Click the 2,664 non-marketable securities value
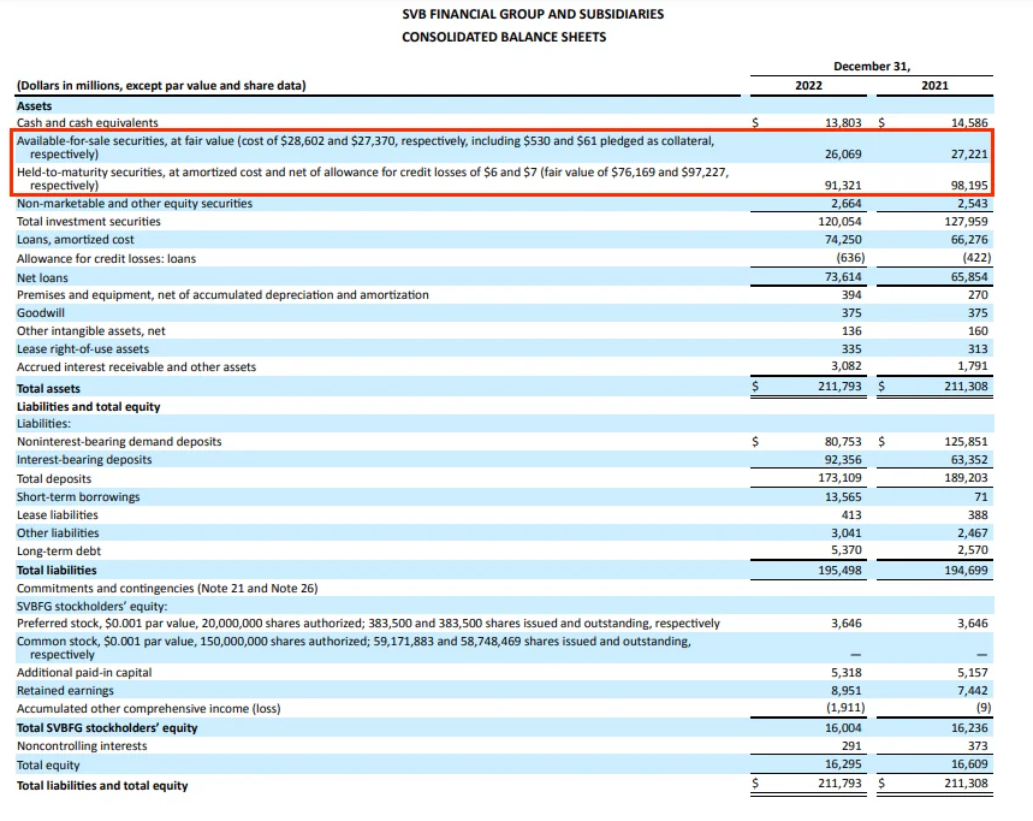The width and height of the screenshot is (1033, 821). pos(846,203)
